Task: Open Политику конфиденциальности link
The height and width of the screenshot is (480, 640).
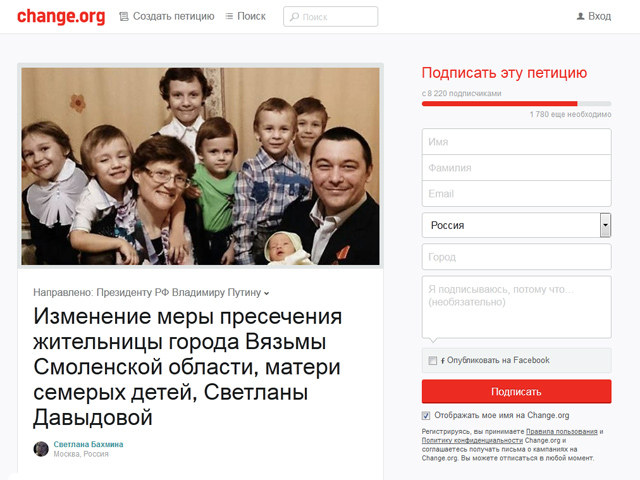Action: 472,440
